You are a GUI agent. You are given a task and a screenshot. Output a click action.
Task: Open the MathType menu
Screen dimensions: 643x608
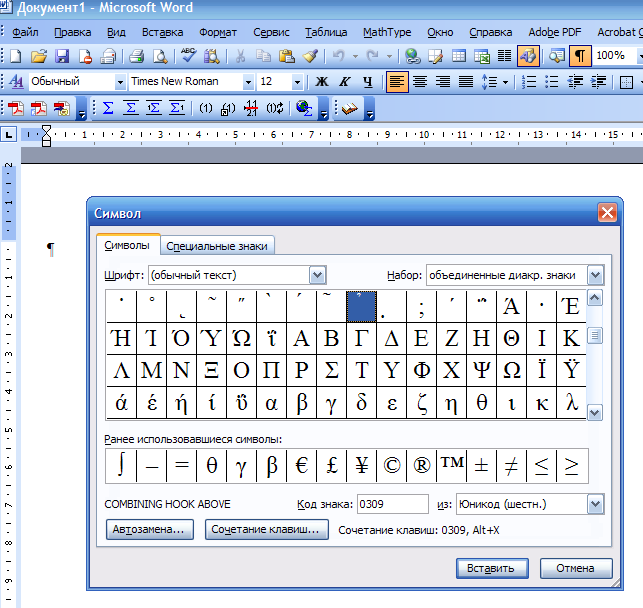pyautogui.click(x=387, y=32)
